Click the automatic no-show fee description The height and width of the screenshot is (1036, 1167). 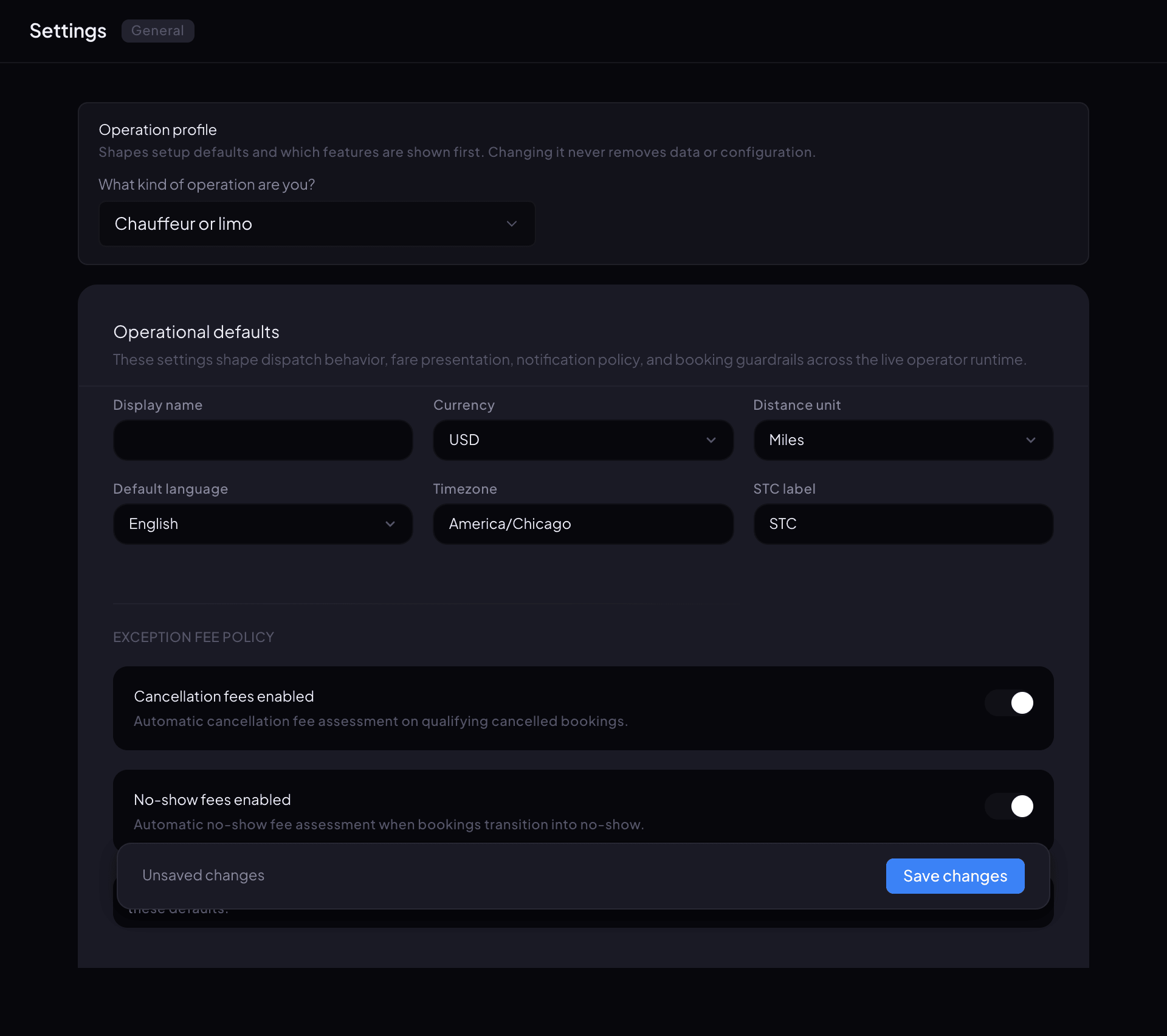coord(389,824)
